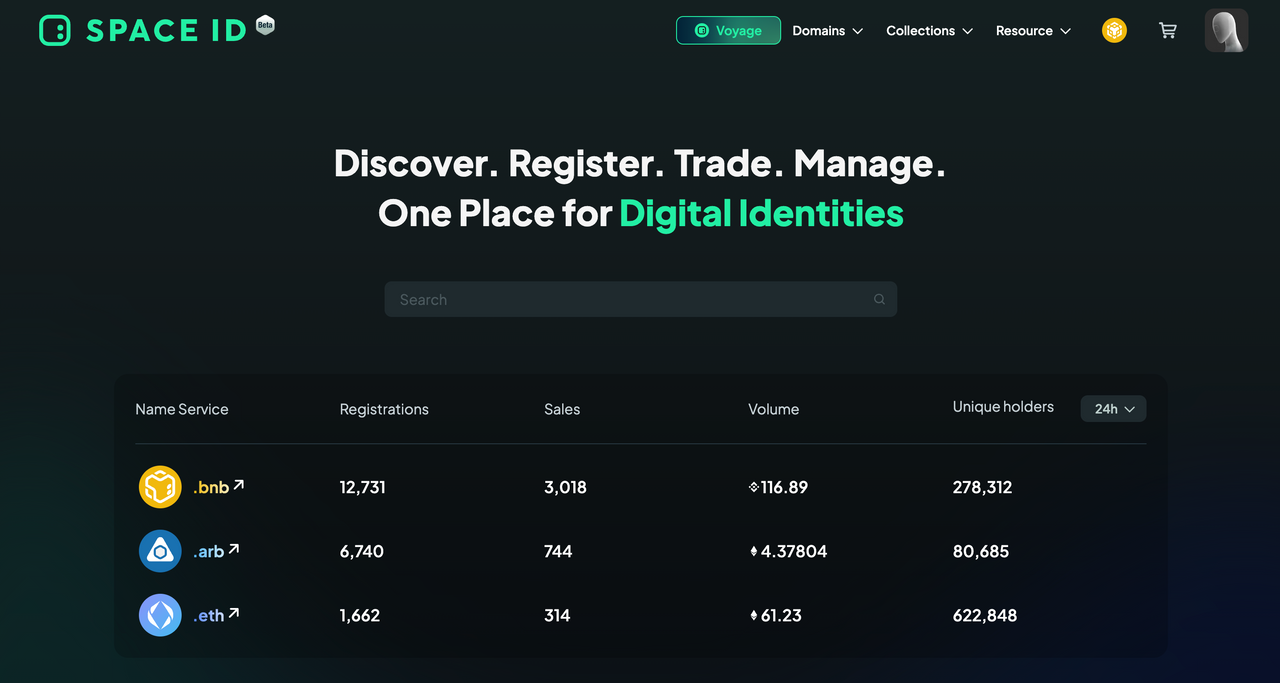The height and width of the screenshot is (683, 1280).
Task: Open the Voyage button
Action: click(x=728, y=30)
